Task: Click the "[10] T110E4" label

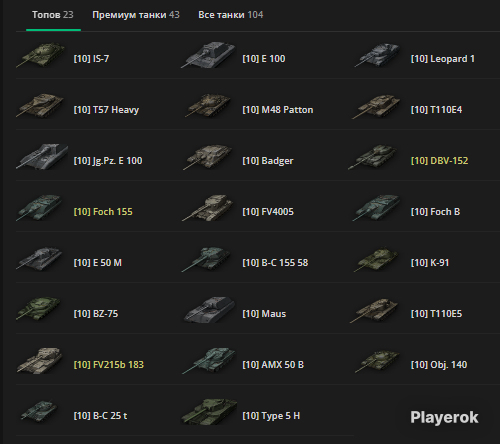Action: [x=436, y=110]
